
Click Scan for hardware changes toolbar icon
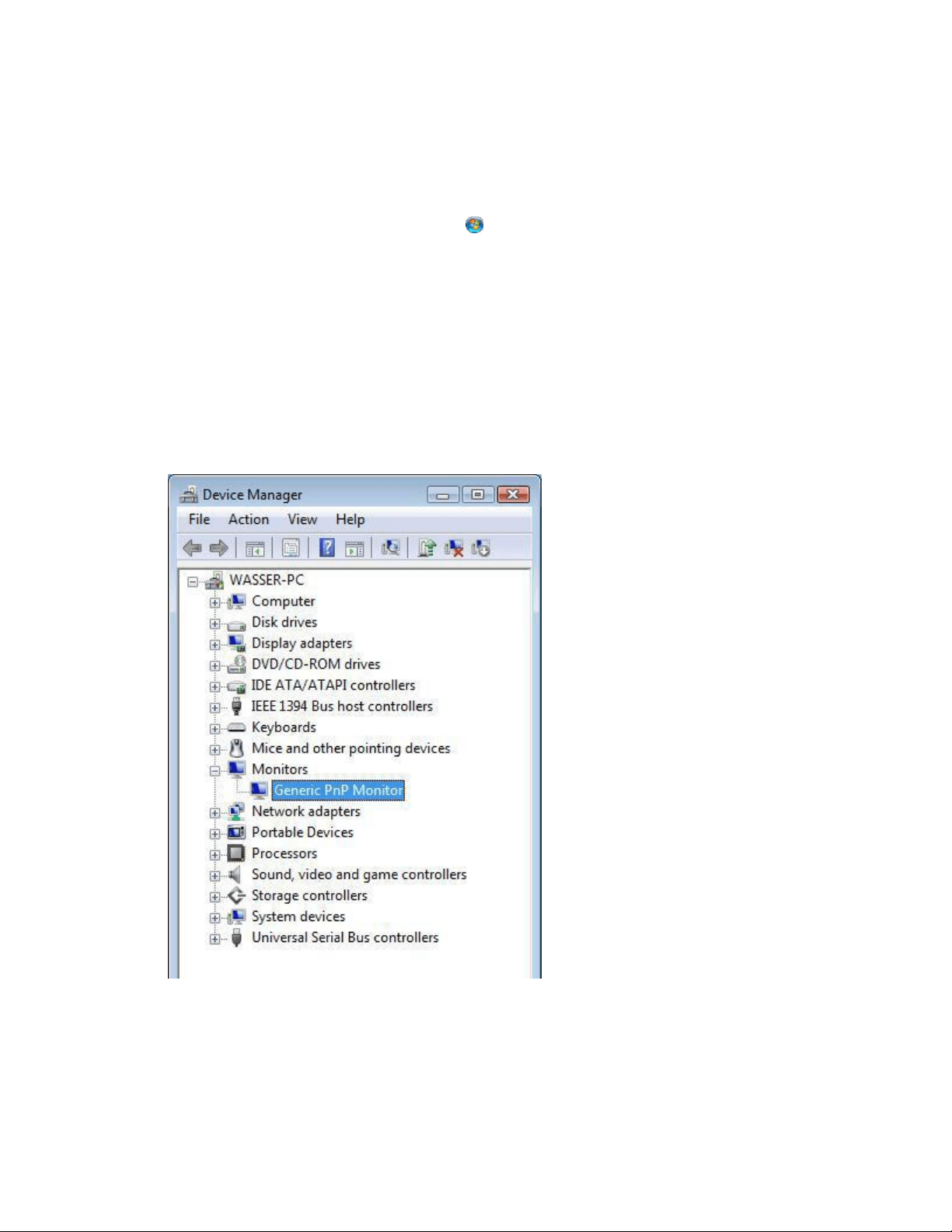(x=390, y=548)
